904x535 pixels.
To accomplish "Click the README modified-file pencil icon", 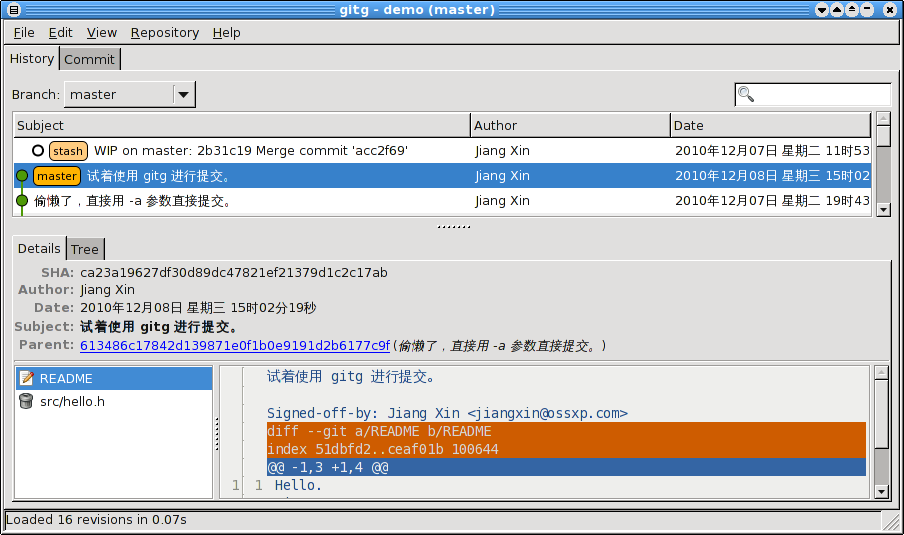I will pos(27,378).
